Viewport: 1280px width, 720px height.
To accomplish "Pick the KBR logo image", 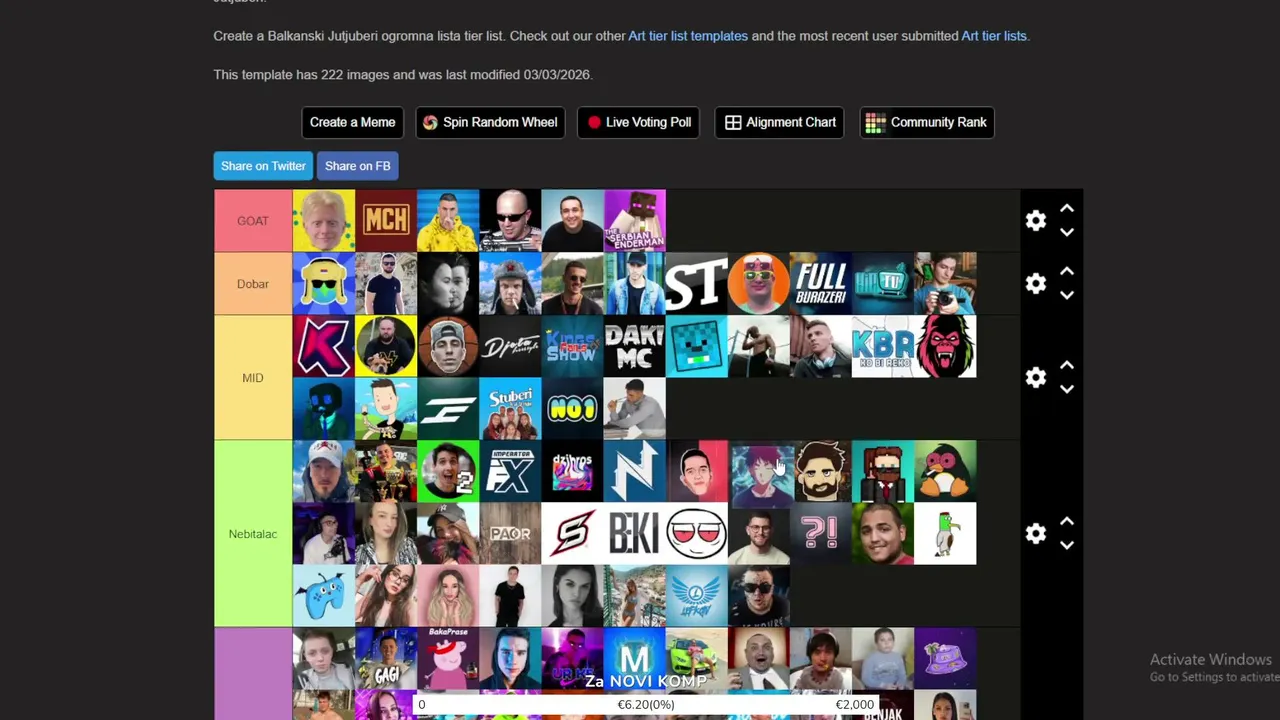I will tap(883, 347).
